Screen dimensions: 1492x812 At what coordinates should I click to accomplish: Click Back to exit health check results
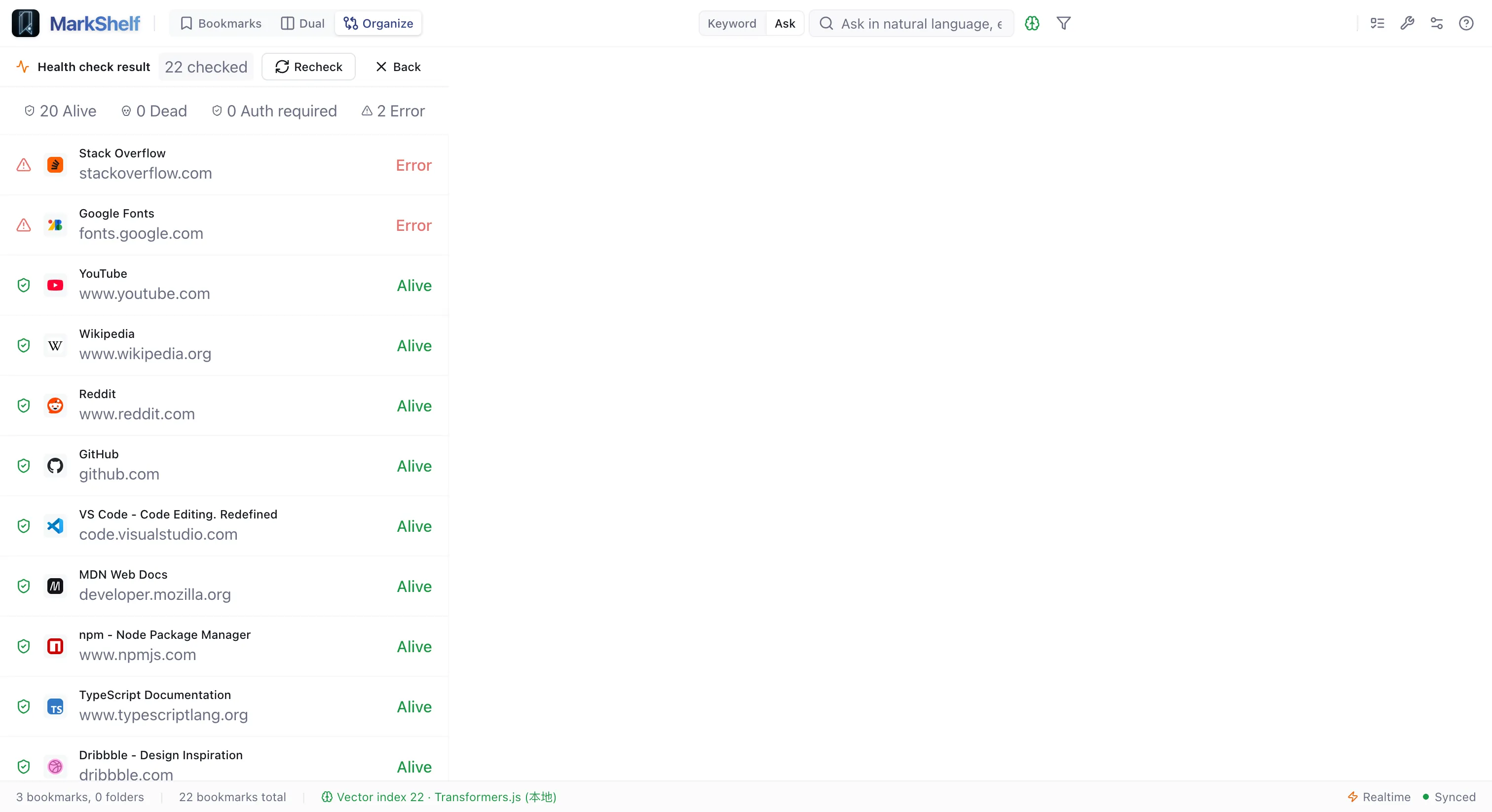click(x=398, y=67)
